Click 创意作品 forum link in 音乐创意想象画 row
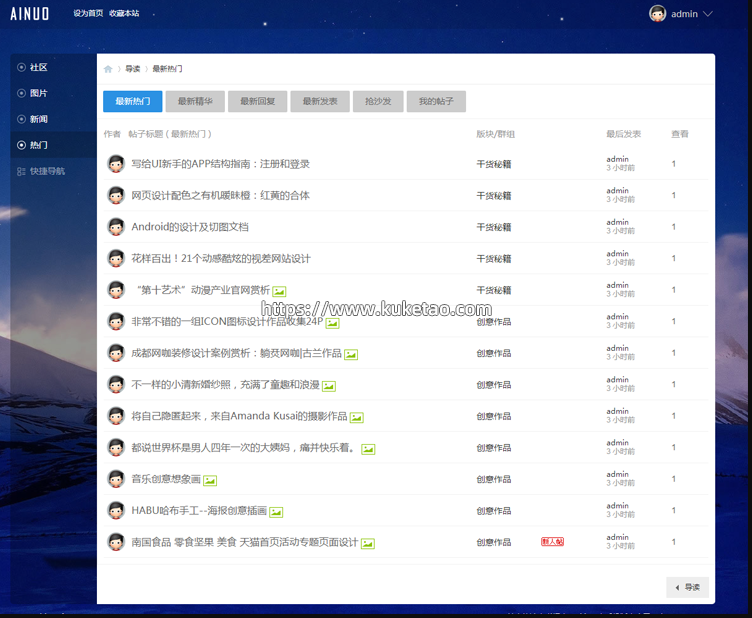The height and width of the screenshot is (618, 752). coord(494,479)
